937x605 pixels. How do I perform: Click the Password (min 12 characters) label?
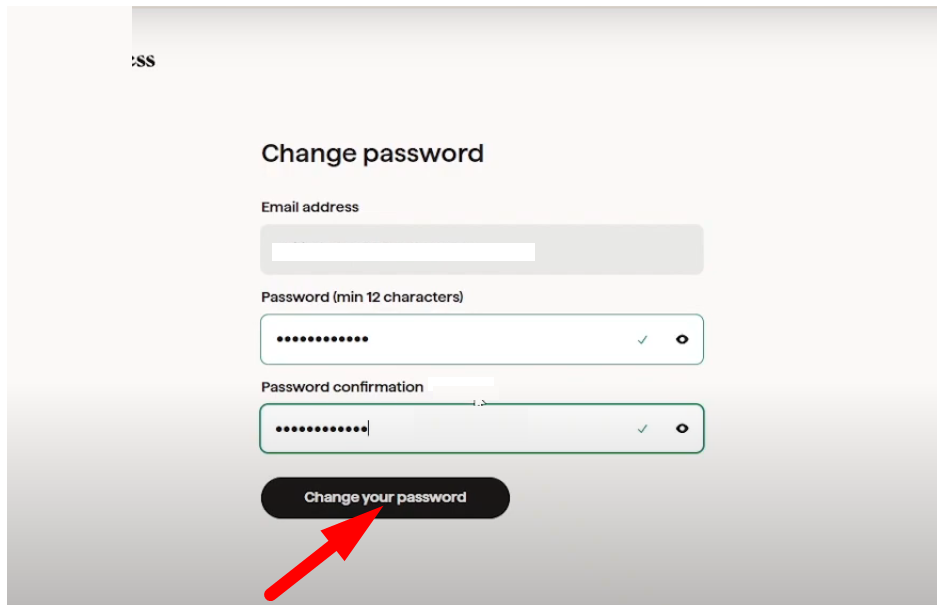tap(362, 297)
